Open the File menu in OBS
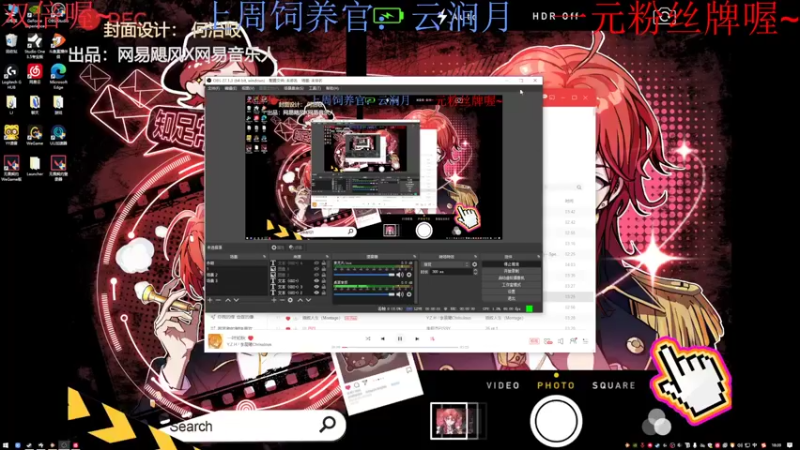 tap(214, 88)
